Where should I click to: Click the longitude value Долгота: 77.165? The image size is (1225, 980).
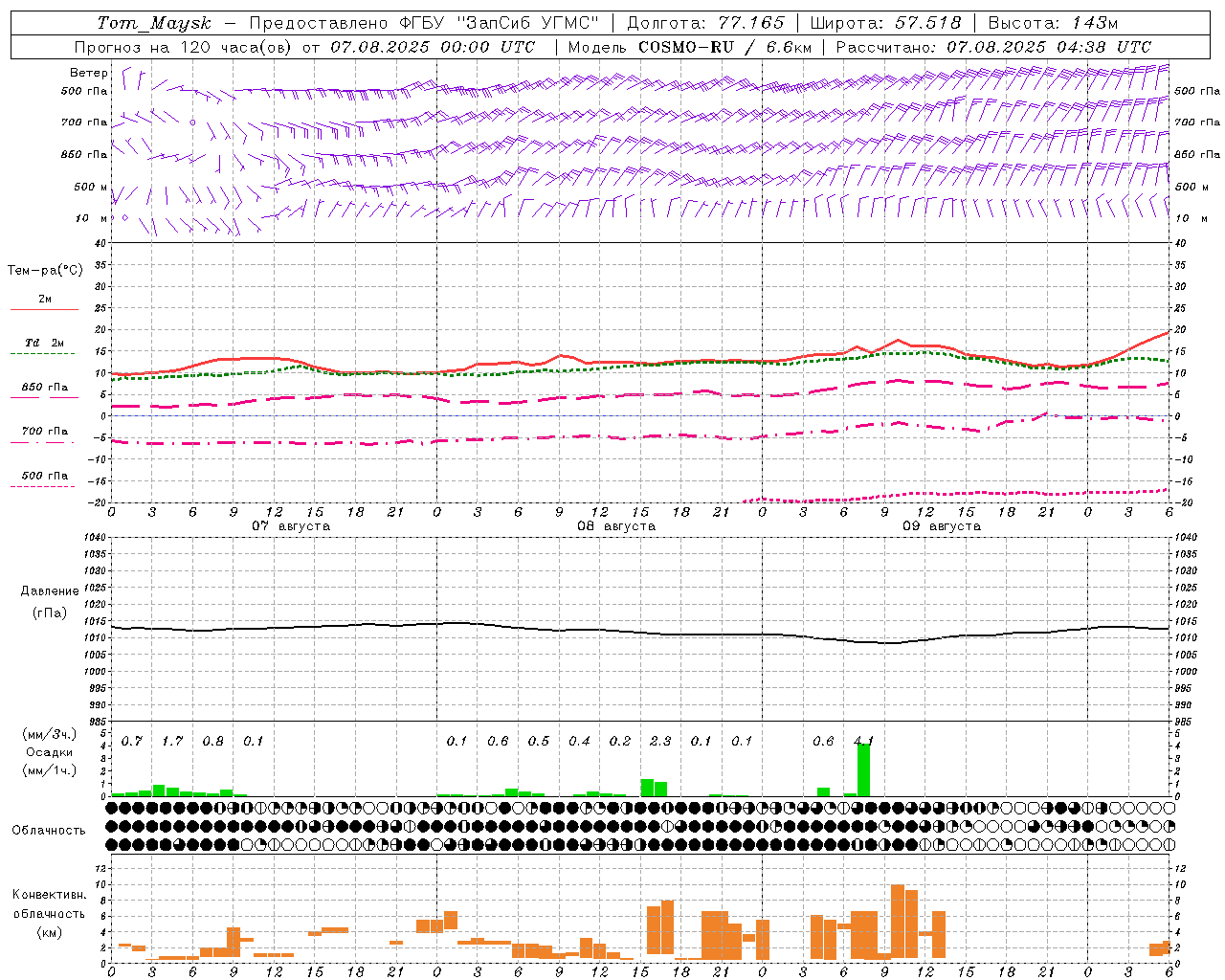[705, 23]
